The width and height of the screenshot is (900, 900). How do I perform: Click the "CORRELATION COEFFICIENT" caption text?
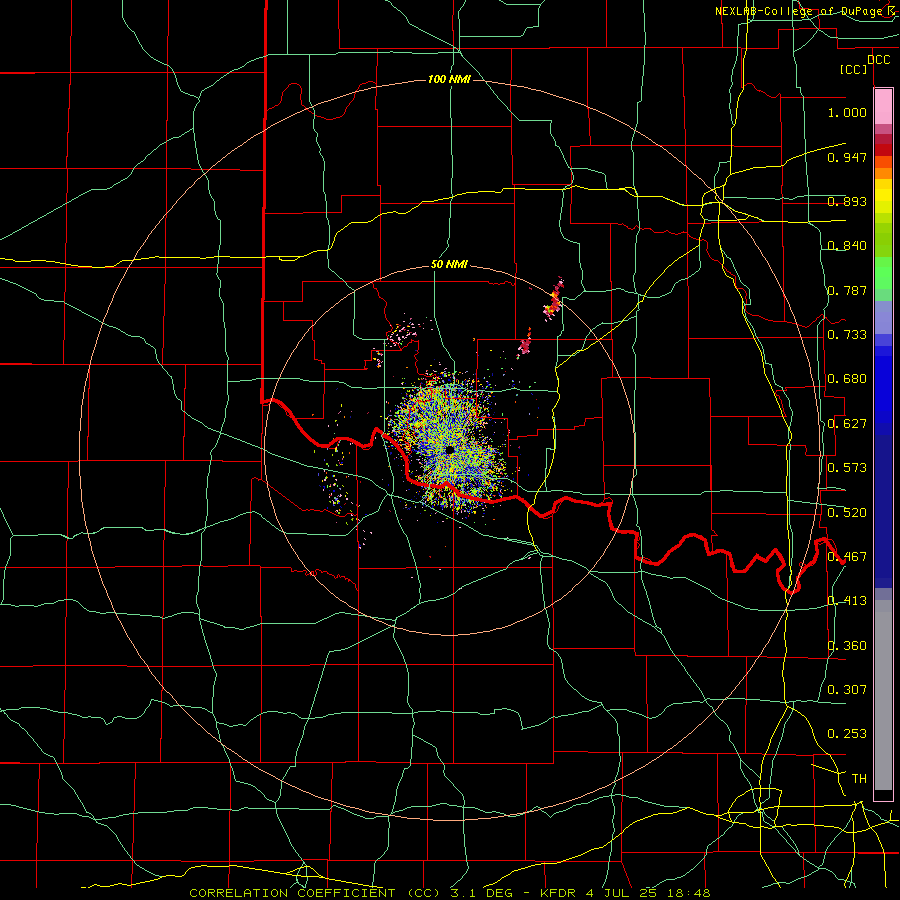tap(292, 893)
